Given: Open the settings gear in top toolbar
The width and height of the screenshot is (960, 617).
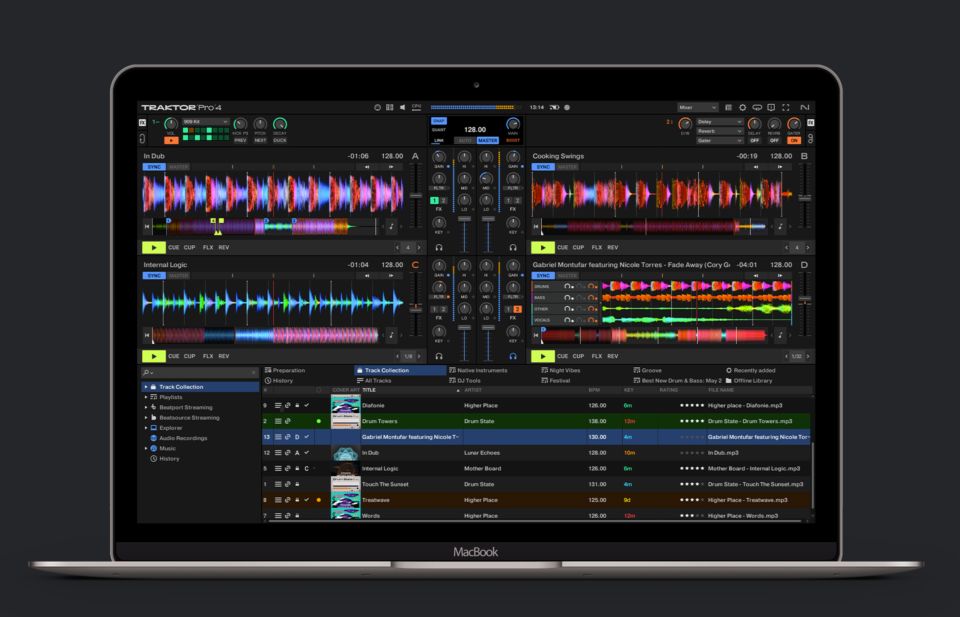Looking at the screenshot, I should pos(741,107).
